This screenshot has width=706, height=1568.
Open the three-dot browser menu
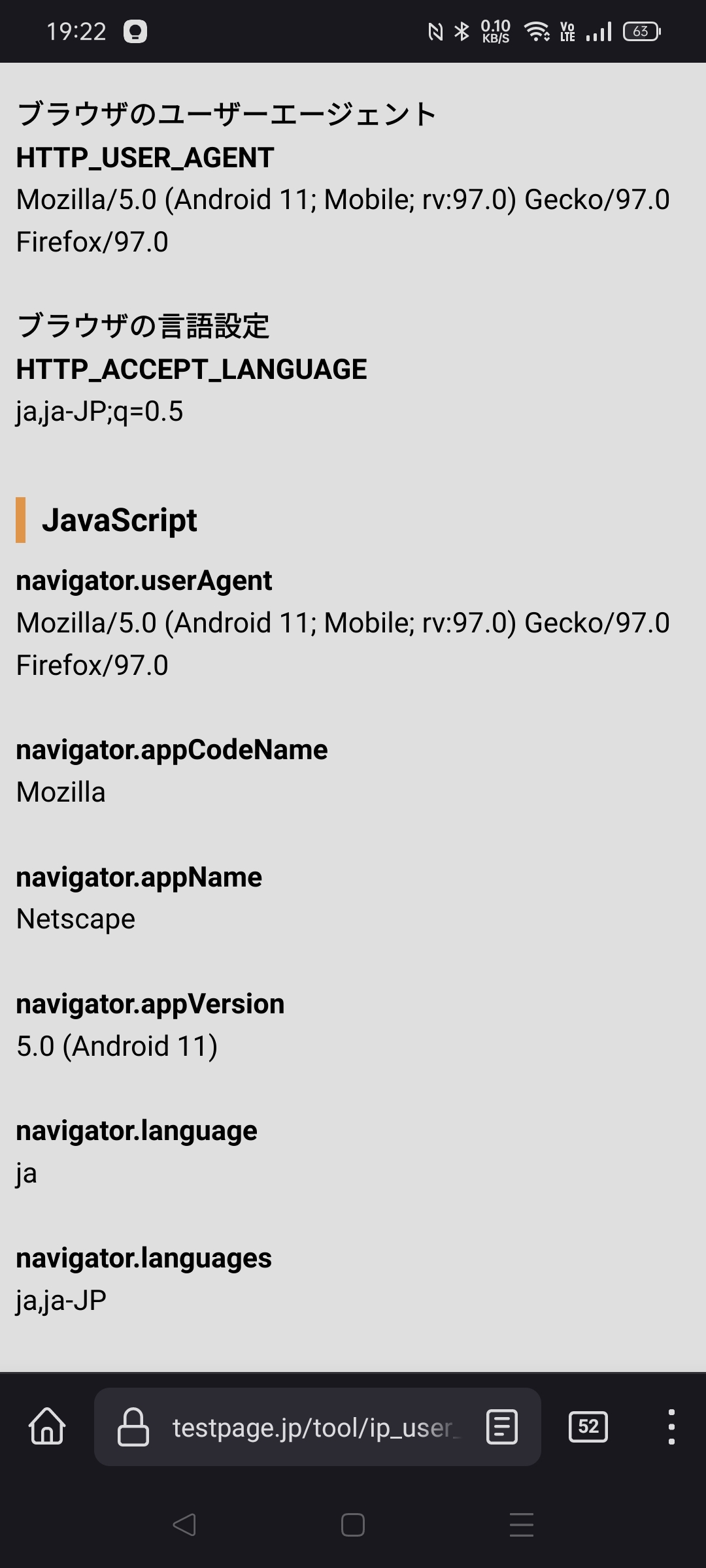671,1427
